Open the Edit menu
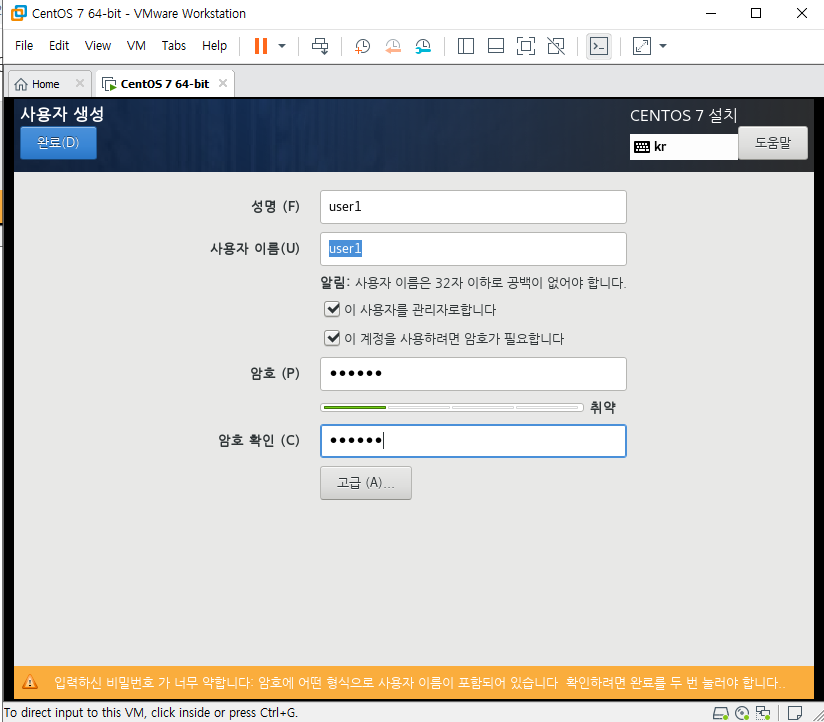 point(59,46)
